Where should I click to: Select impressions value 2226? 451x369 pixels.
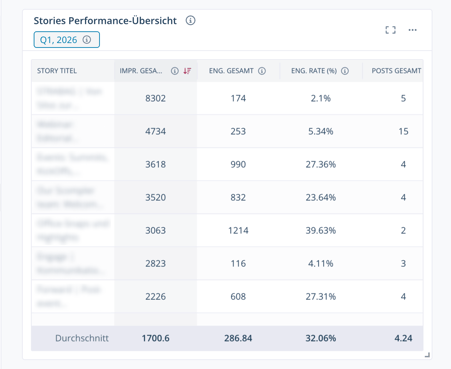point(155,296)
